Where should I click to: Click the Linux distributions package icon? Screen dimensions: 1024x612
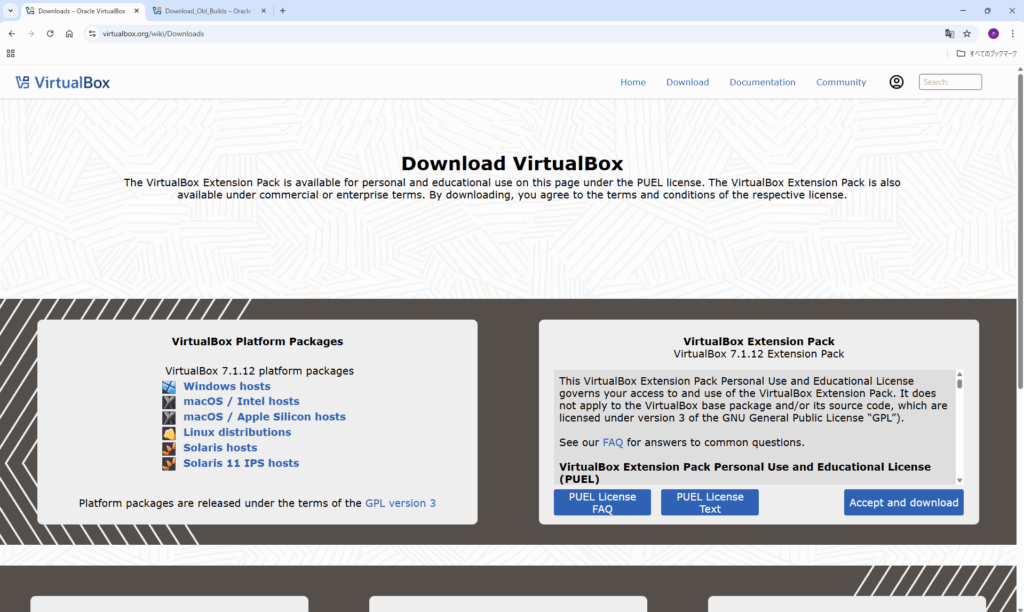click(x=169, y=432)
